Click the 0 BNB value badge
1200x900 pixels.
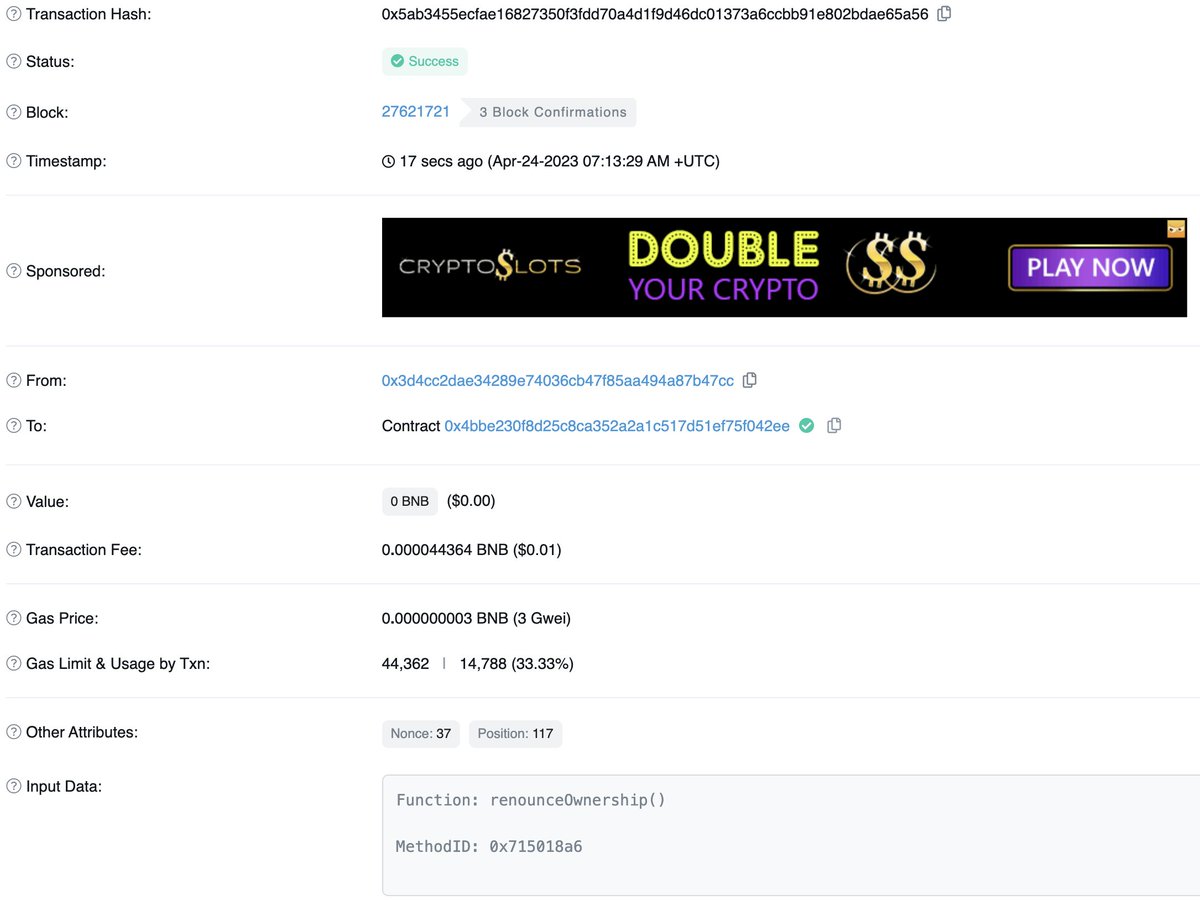tap(410, 501)
